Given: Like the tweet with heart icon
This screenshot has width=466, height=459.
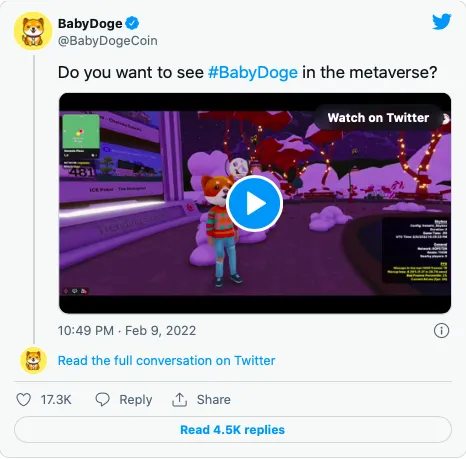Looking at the screenshot, I should (x=24, y=399).
